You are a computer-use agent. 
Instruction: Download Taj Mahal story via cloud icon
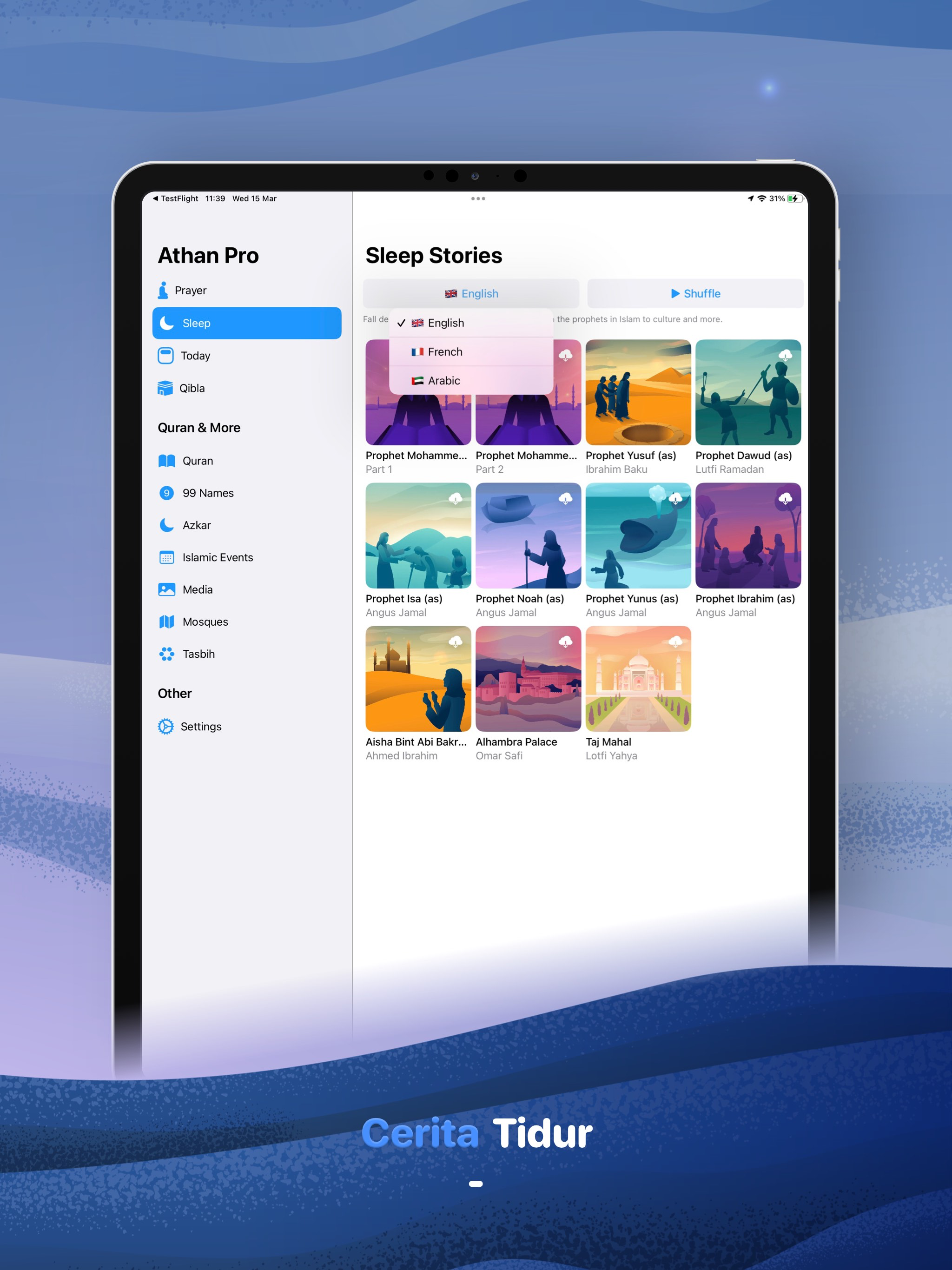coord(675,642)
